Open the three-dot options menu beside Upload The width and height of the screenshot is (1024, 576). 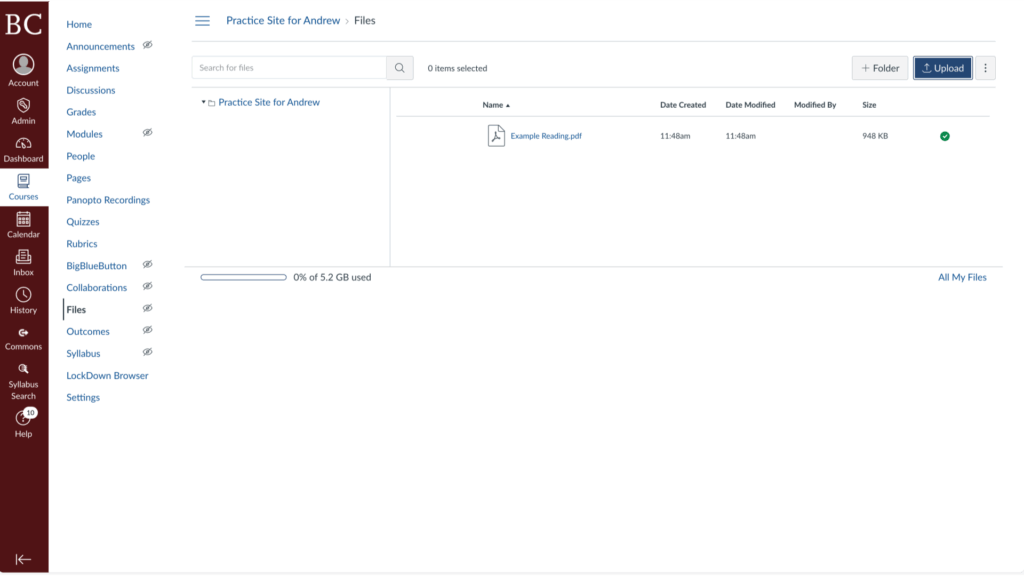(x=986, y=67)
